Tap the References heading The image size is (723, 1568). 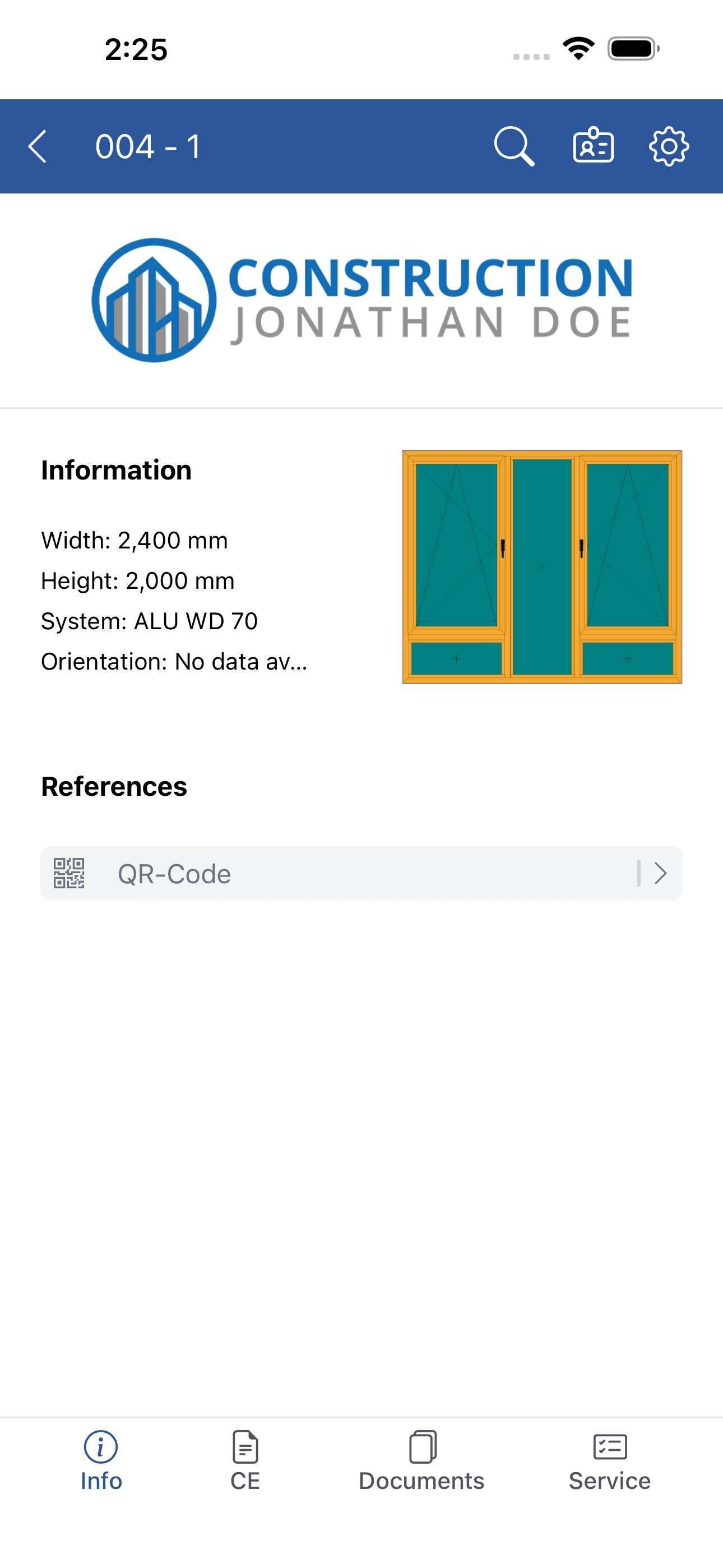tap(114, 786)
